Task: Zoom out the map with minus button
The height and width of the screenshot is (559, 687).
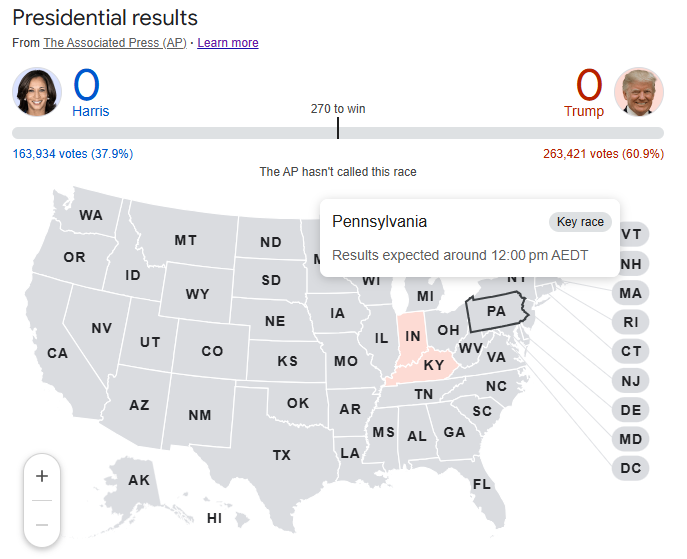Action: pyautogui.click(x=42, y=524)
